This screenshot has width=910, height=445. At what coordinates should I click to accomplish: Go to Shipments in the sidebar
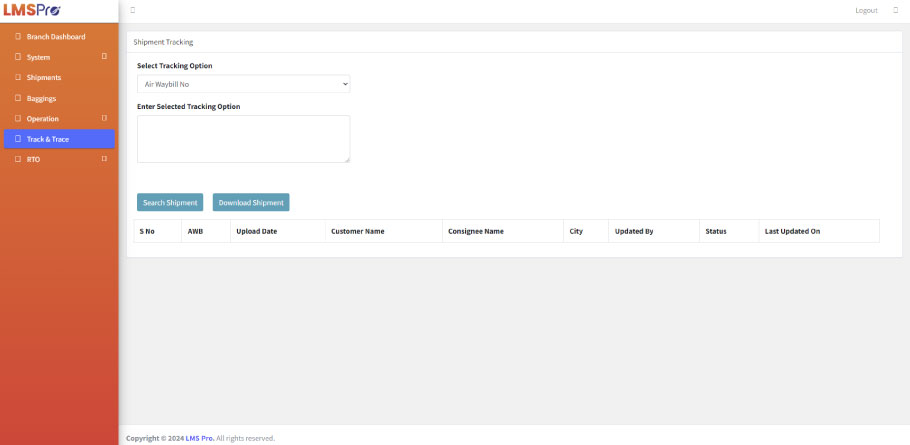[x=44, y=78]
